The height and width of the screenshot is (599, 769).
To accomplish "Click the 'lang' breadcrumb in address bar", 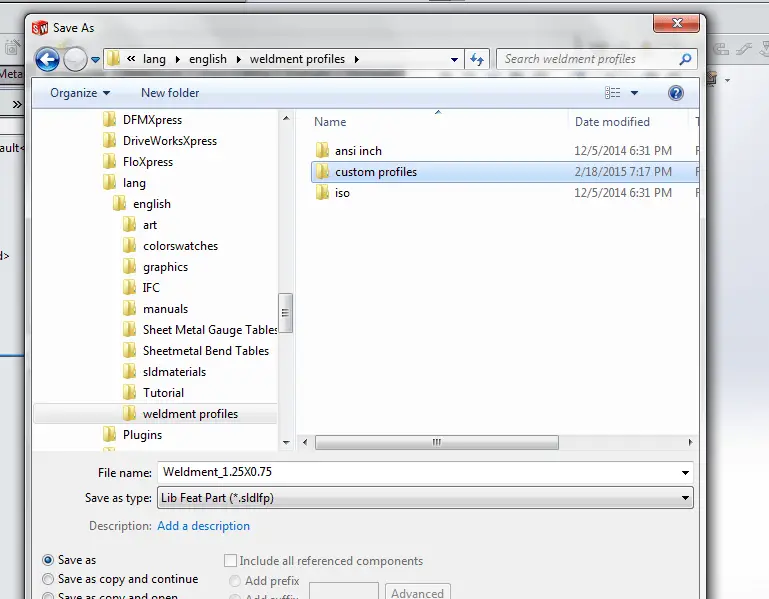I will tap(154, 59).
